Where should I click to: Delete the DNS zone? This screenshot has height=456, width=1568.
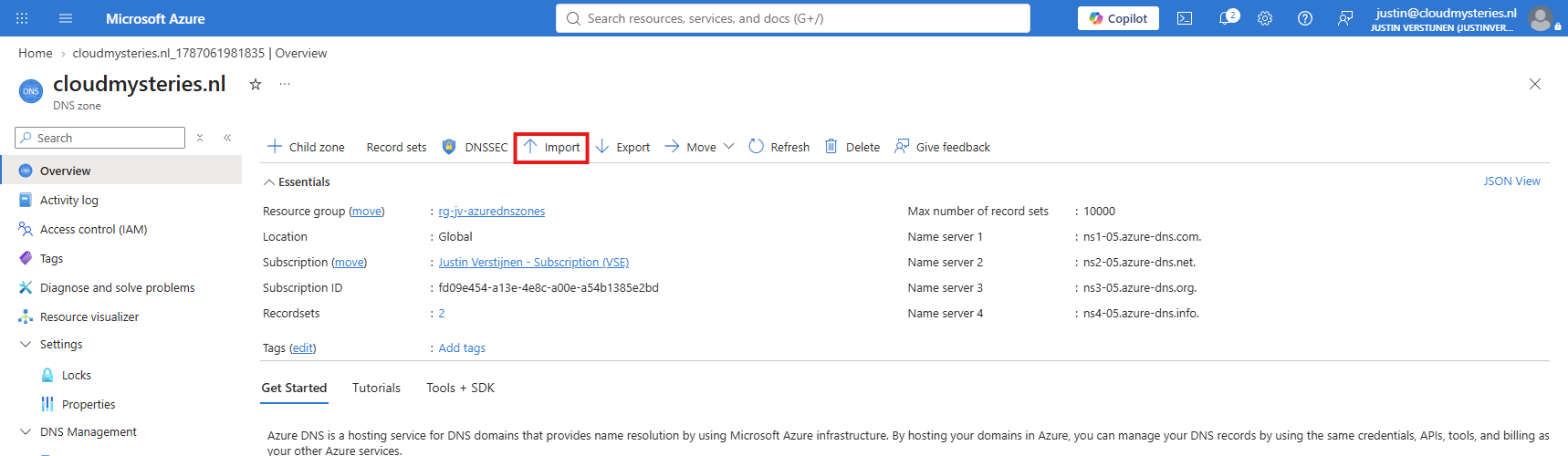pyautogui.click(x=852, y=147)
